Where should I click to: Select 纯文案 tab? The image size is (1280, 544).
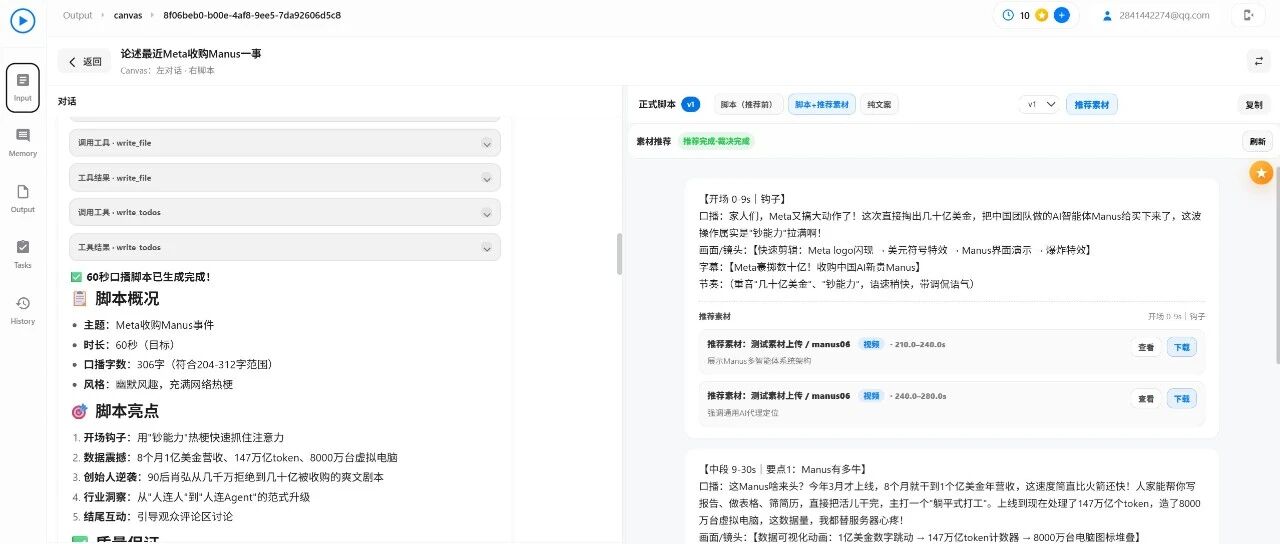click(x=879, y=104)
